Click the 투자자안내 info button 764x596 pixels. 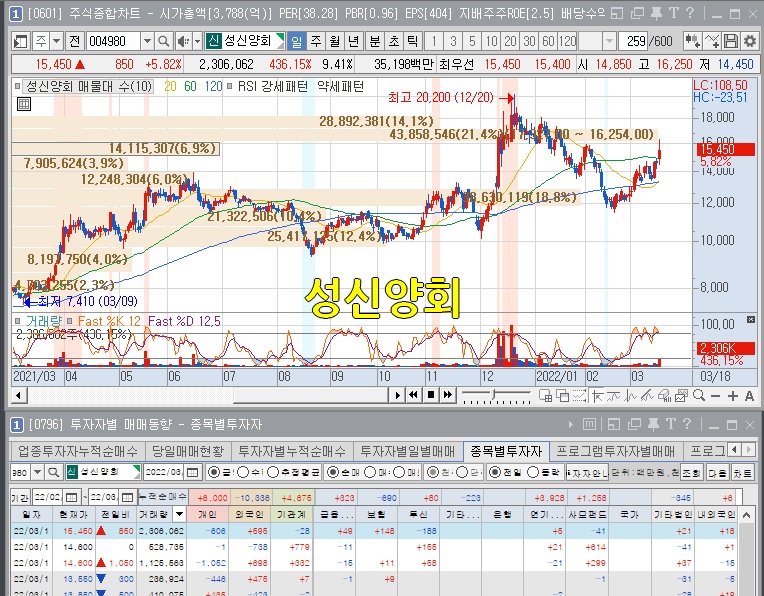[x=587, y=473]
